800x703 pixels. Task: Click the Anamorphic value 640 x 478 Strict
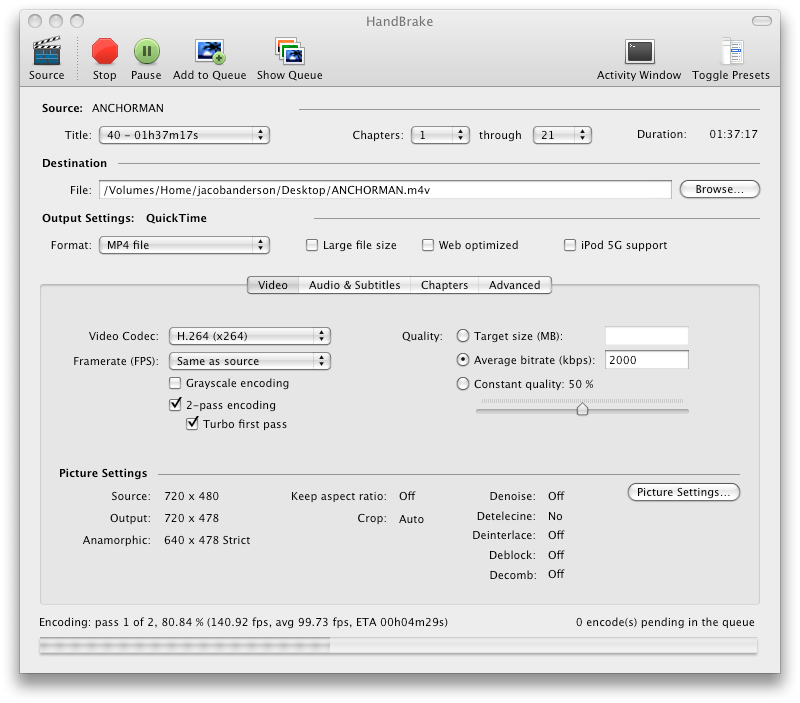(207, 540)
